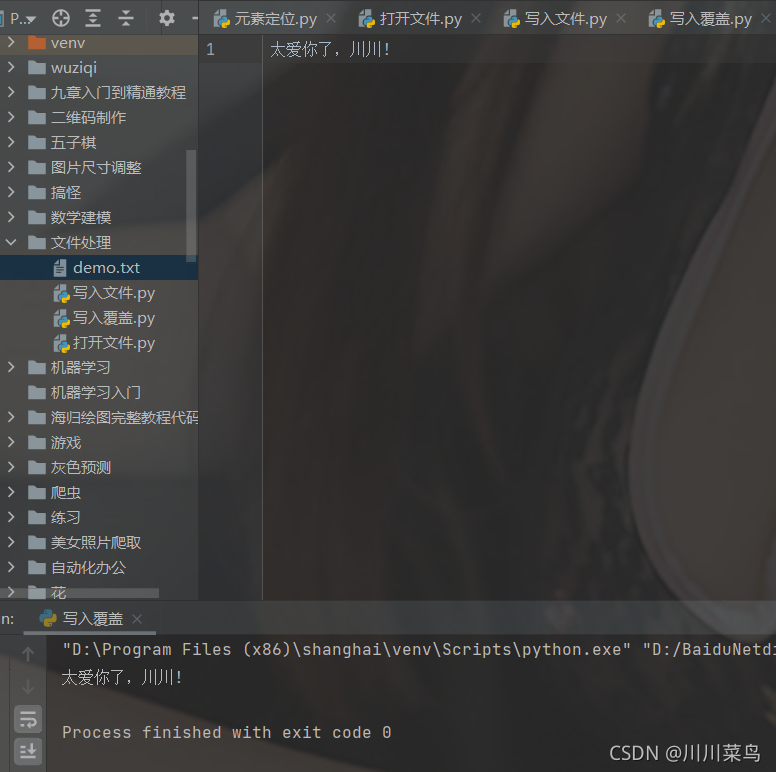The height and width of the screenshot is (772, 776).
Task: Expand the 搞怪 folder
Action: tap(11, 192)
